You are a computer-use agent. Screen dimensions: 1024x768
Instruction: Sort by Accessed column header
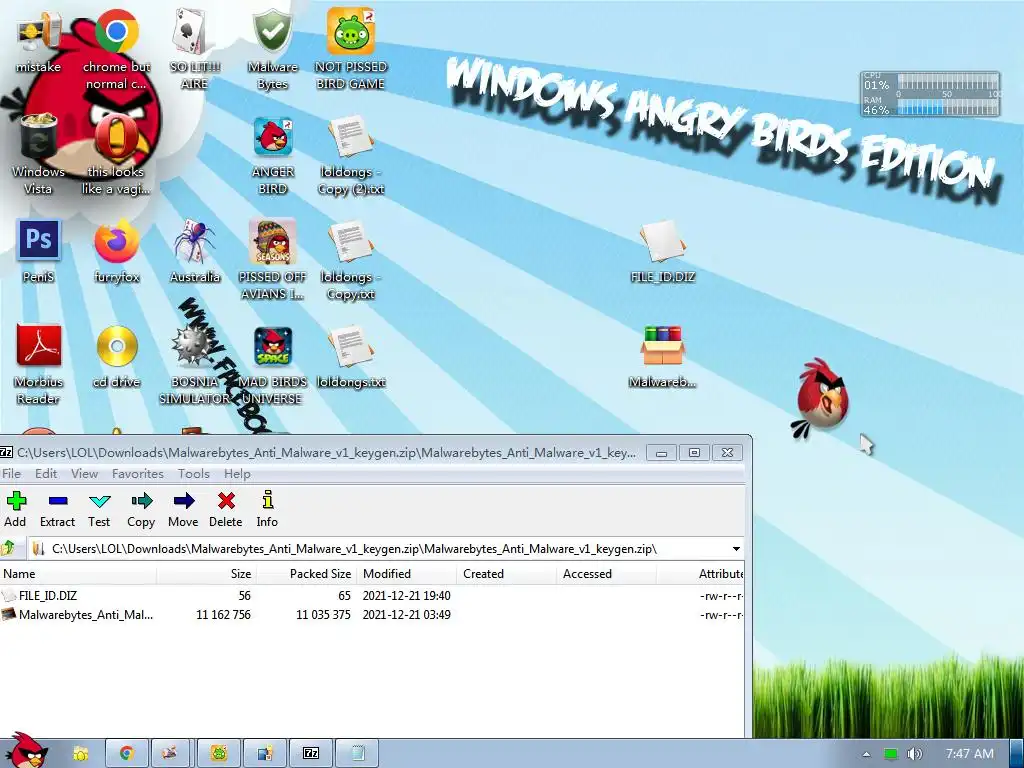(x=606, y=573)
